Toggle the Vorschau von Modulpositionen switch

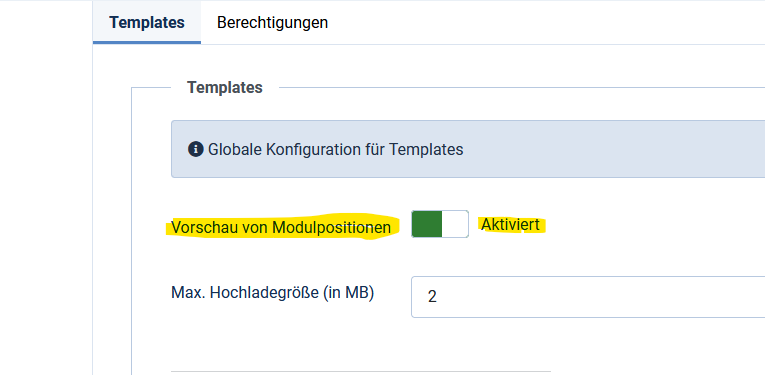[440, 224]
